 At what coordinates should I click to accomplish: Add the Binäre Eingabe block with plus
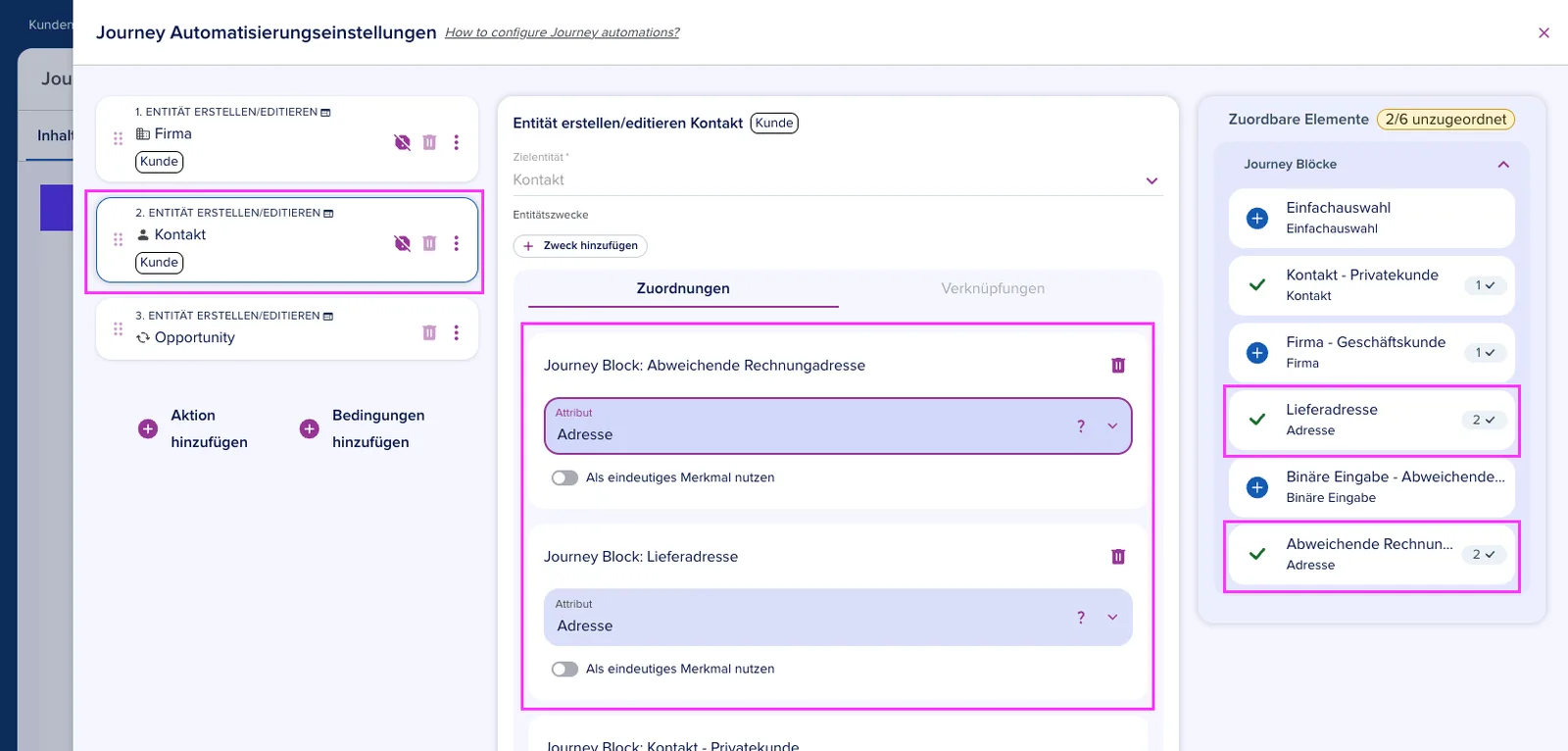click(1257, 487)
